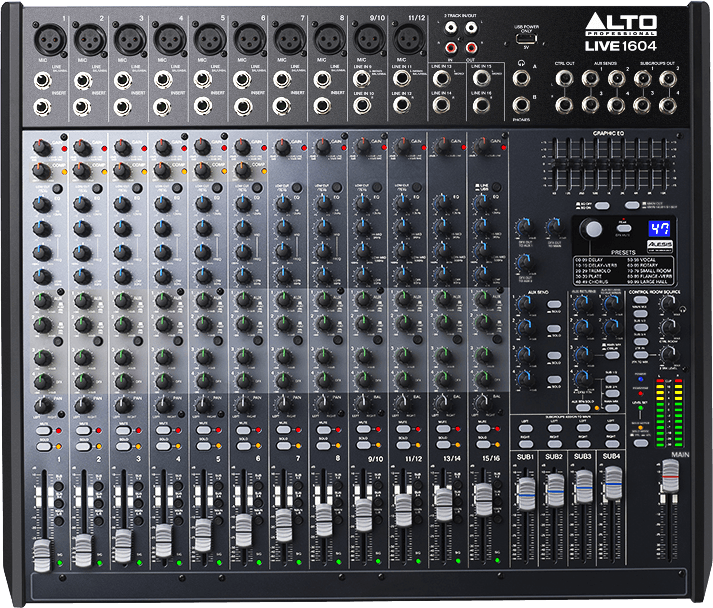Click the Subgroups Out 4 jack

click(x=668, y=105)
